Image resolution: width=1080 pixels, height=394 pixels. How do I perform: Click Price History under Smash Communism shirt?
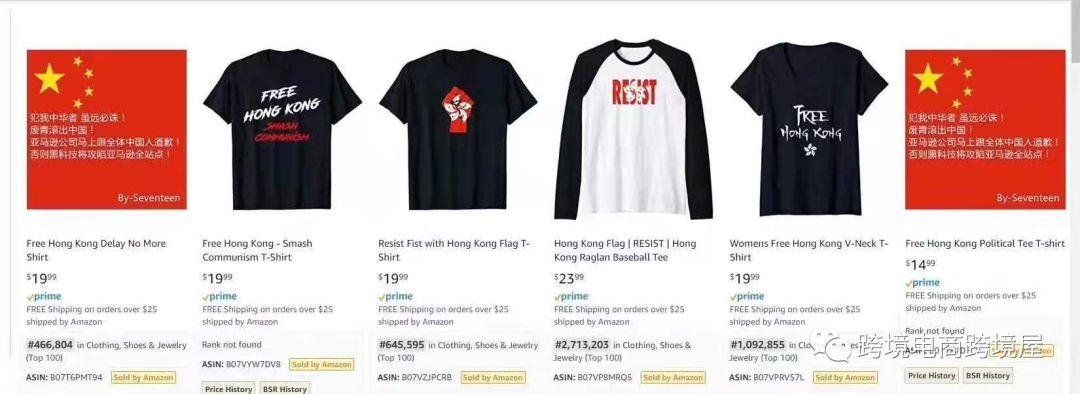pos(229,388)
